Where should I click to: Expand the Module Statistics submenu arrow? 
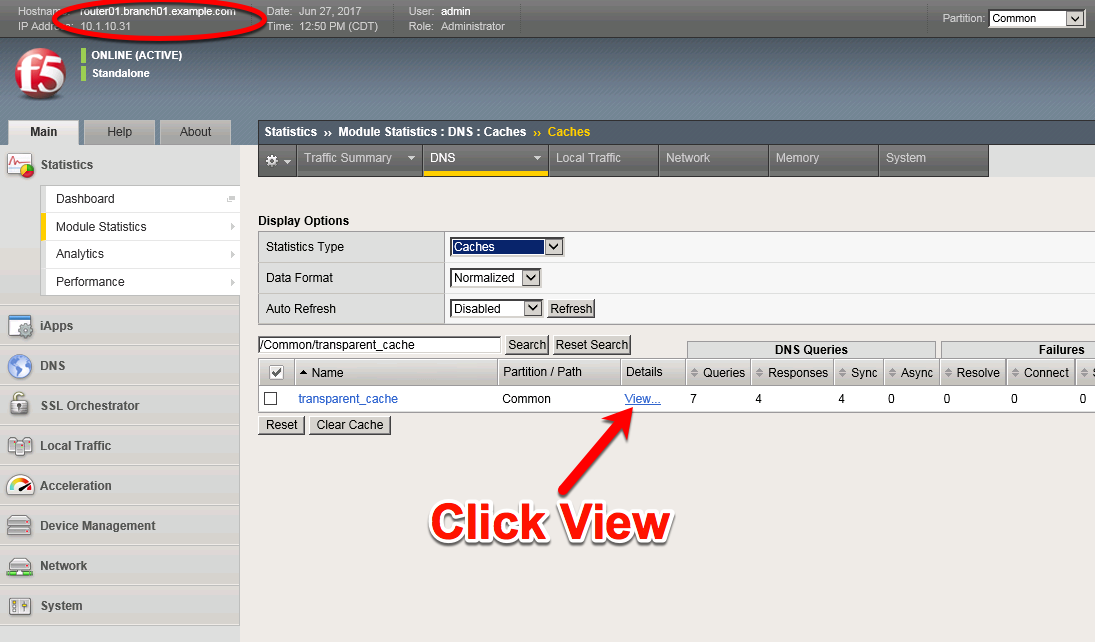(233, 226)
